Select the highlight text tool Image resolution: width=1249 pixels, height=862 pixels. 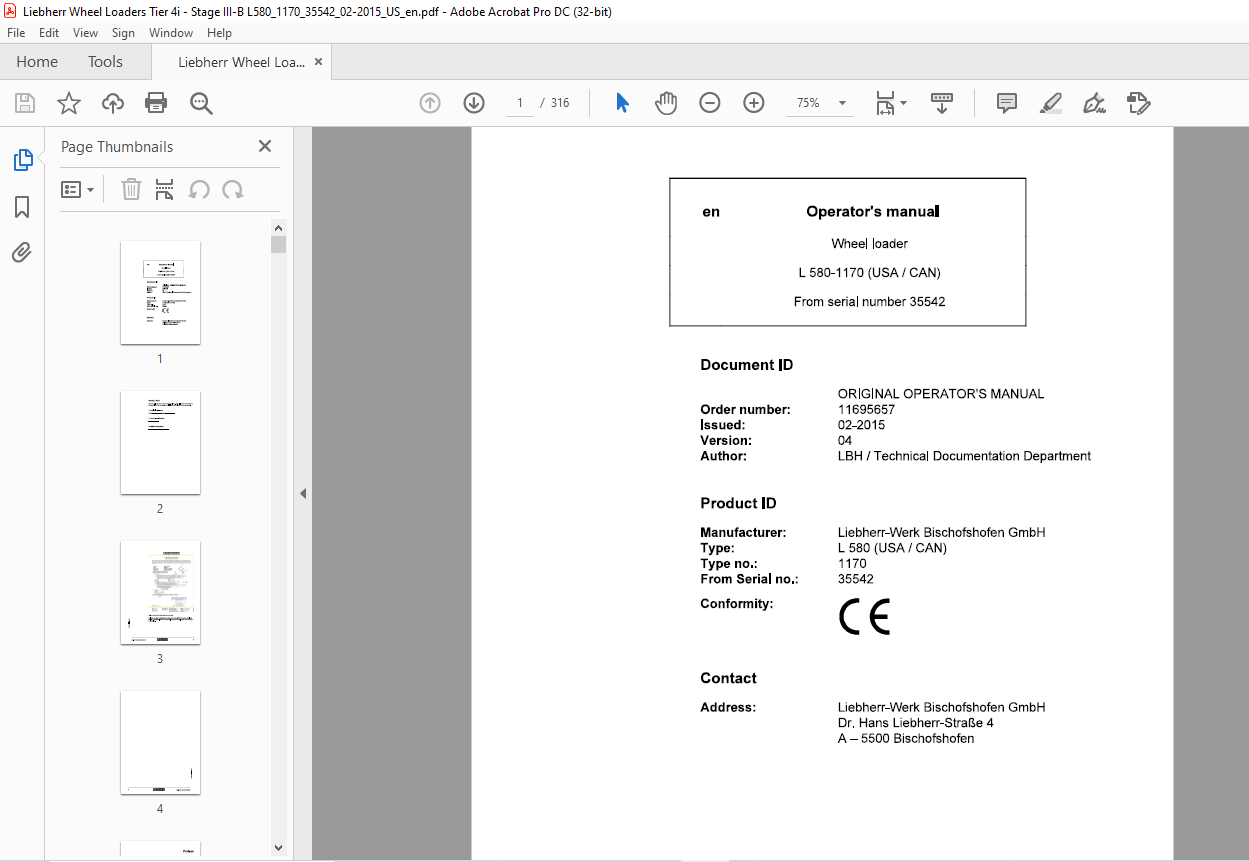[x=1050, y=103]
